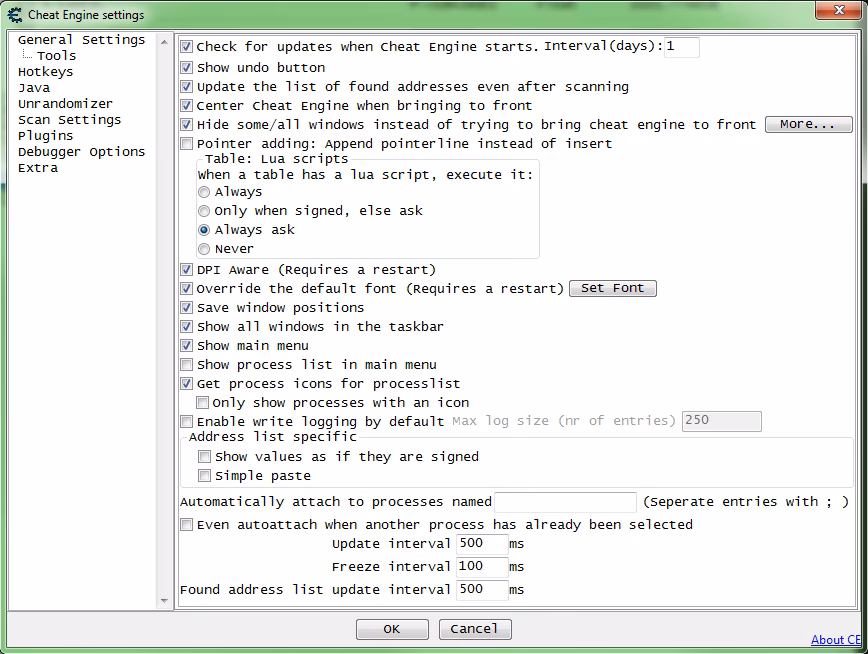
Task: Click the Update interval value field
Action: pyautogui.click(x=482, y=544)
